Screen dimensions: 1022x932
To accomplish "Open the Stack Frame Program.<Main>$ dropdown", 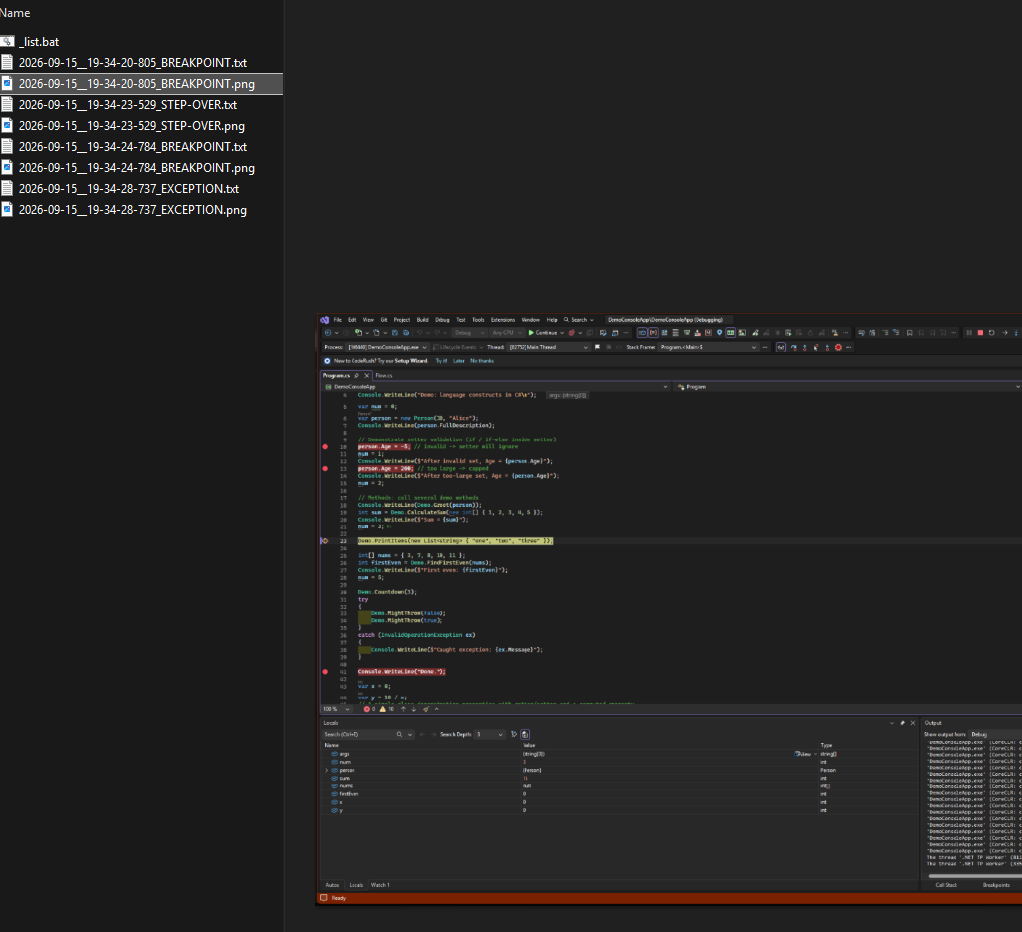I will point(708,347).
